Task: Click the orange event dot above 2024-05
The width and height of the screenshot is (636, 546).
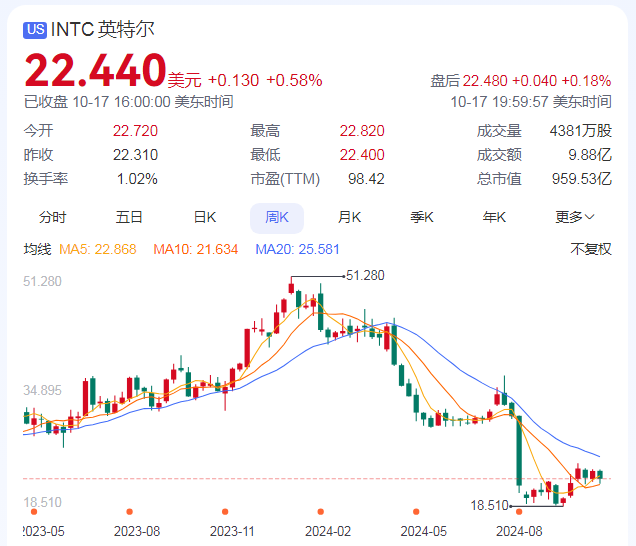Action: [416, 512]
